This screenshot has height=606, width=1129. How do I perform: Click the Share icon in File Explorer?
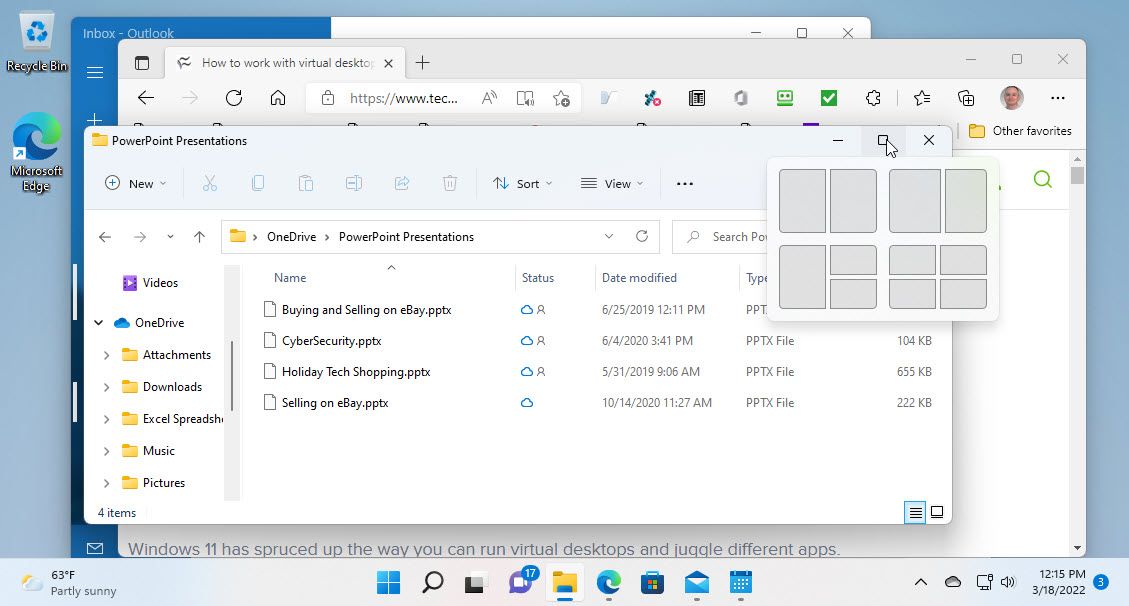(402, 183)
